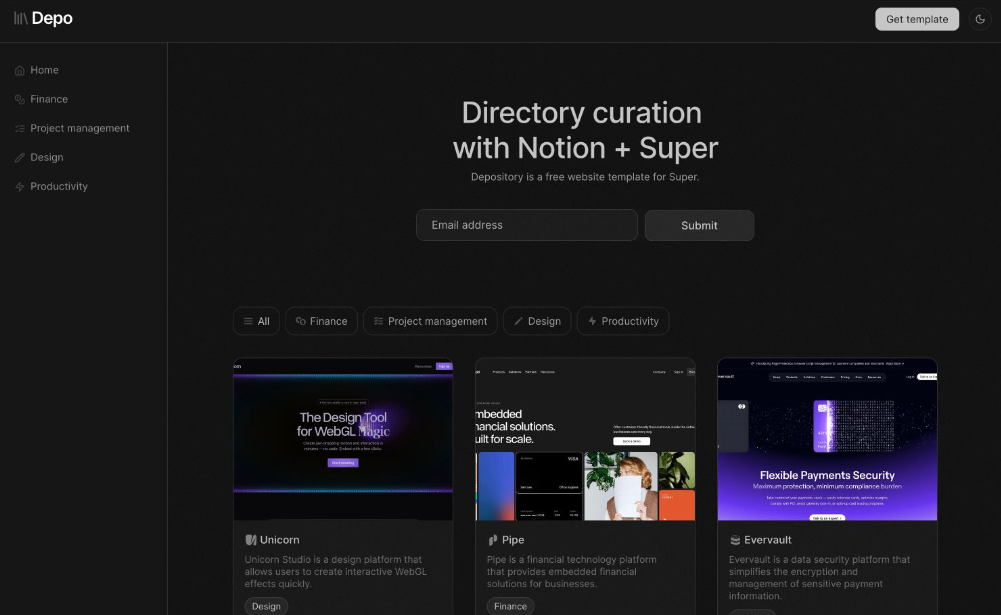
Task: Click the Get template button
Action: (917, 19)
